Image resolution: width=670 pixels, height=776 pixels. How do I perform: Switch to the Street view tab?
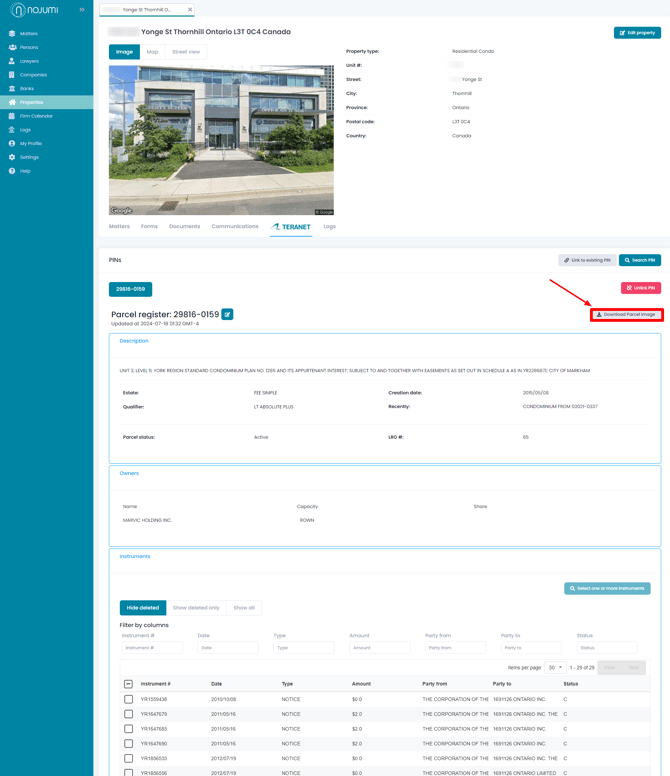coord(186,52)
